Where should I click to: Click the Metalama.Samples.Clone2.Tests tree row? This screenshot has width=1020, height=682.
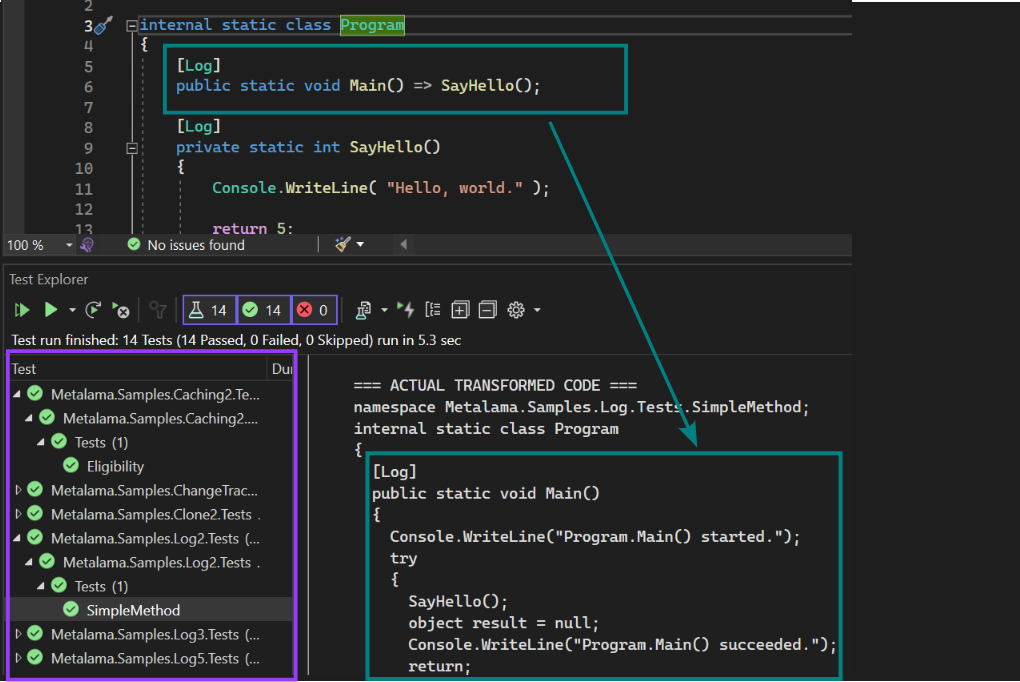[x=151, y=514]
